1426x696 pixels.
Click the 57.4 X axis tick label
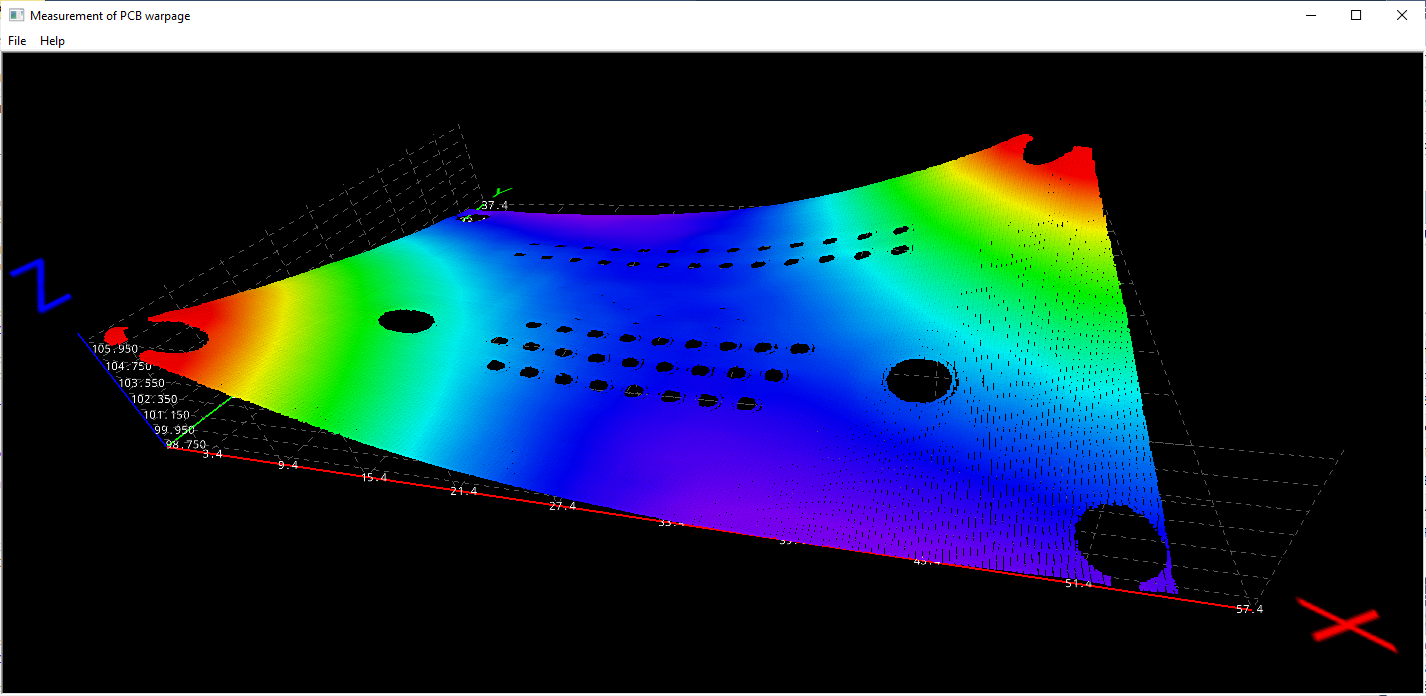click(x=1249, y=609)
